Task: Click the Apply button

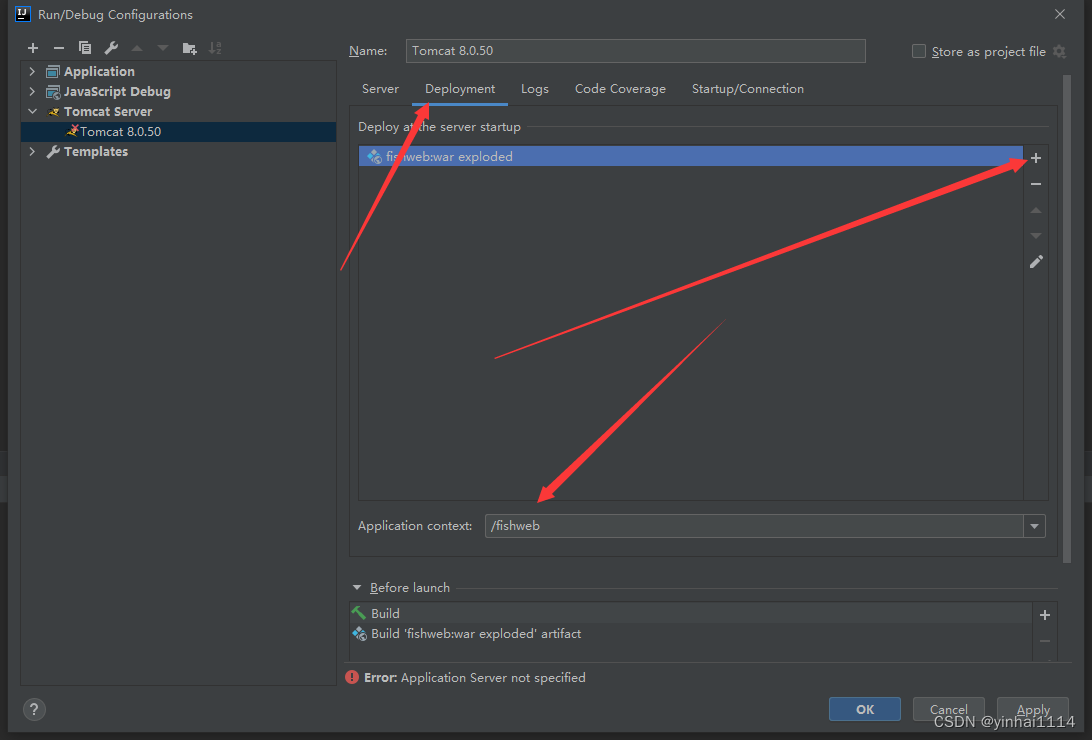Action: pyautogui.click(x=1032, y=709)
